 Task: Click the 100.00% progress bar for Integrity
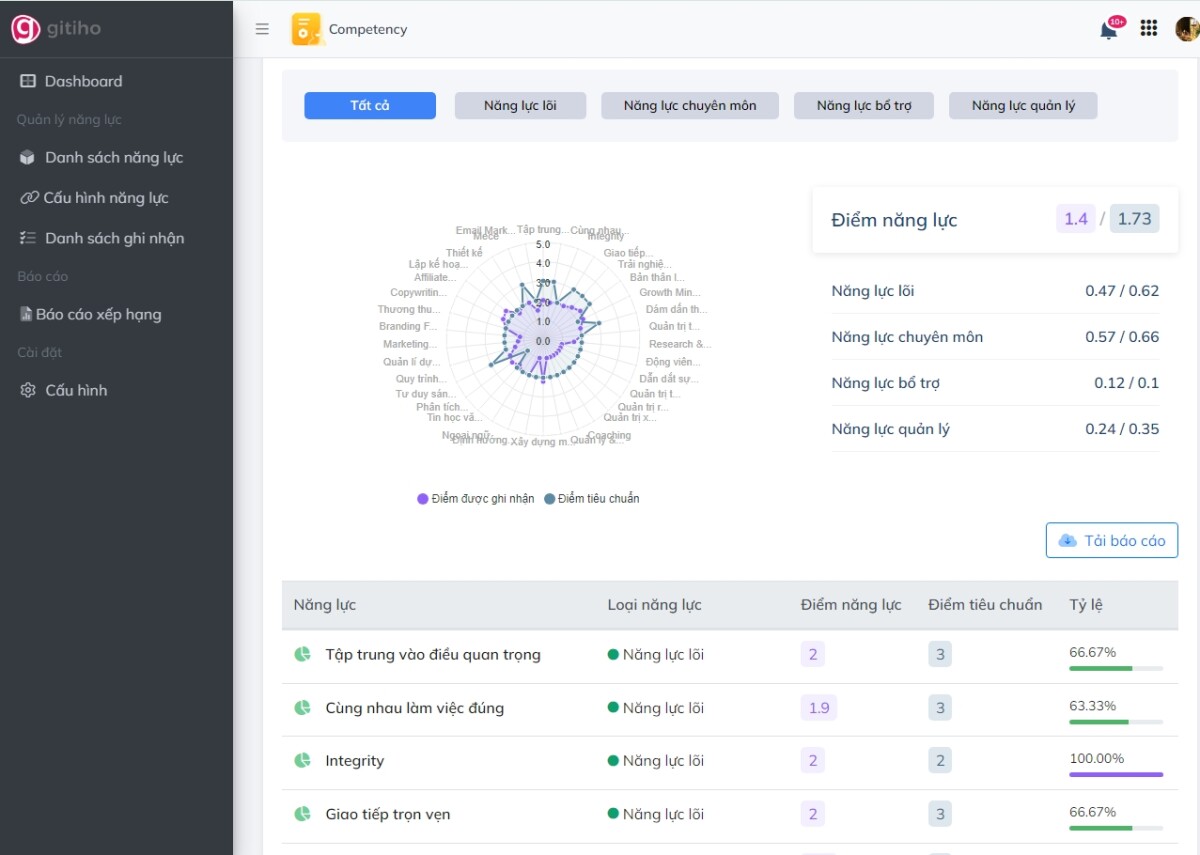tap(1116, 774)
